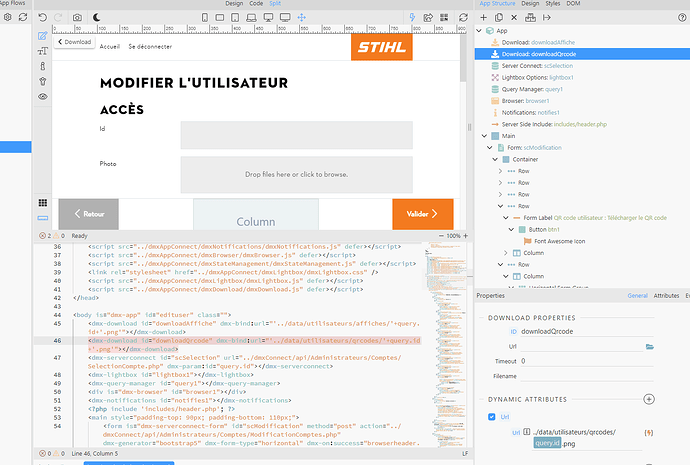The width and height of the screenshot is (690, 465).
Task: Click the blue row outline icon
Action: click(x=43, y=218)
